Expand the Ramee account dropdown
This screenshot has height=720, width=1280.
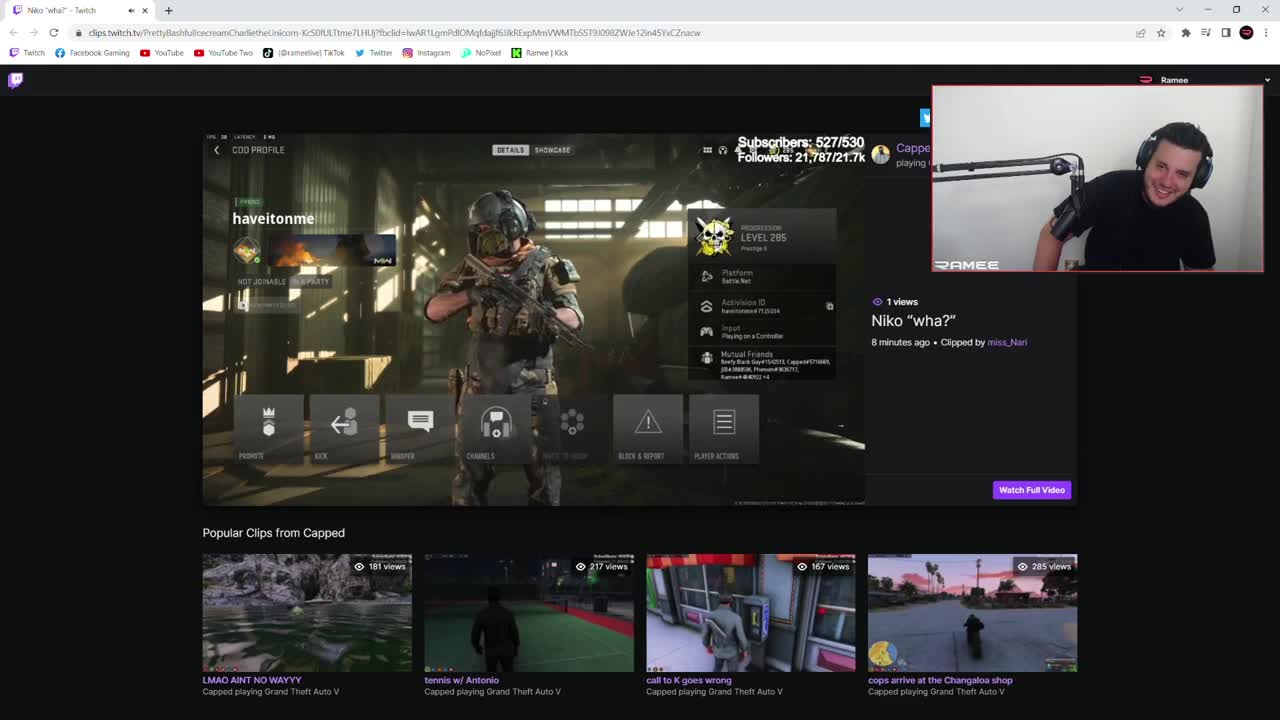click(1267, 80)
